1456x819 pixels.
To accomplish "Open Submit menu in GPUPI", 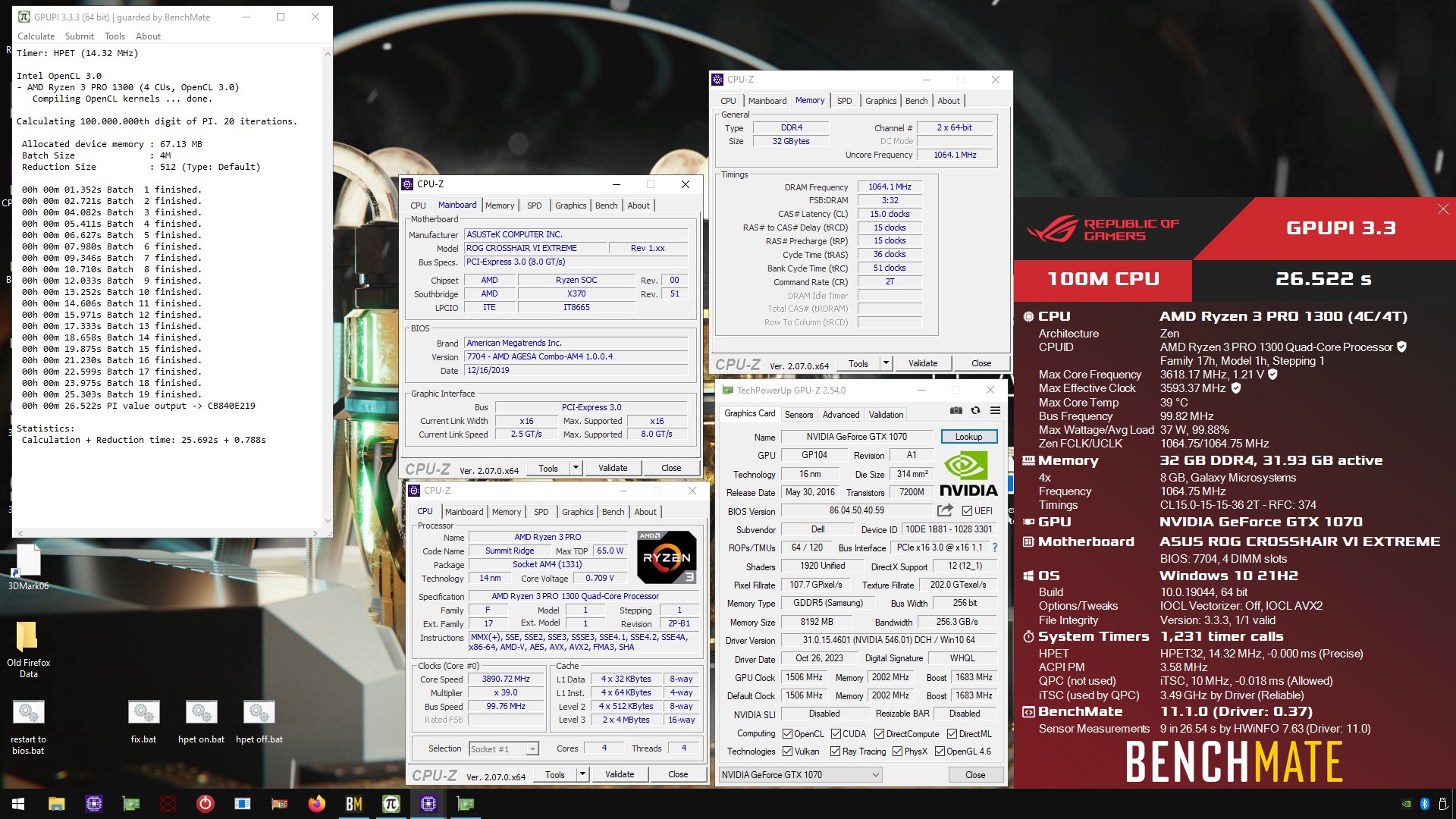I will (79, 36).
